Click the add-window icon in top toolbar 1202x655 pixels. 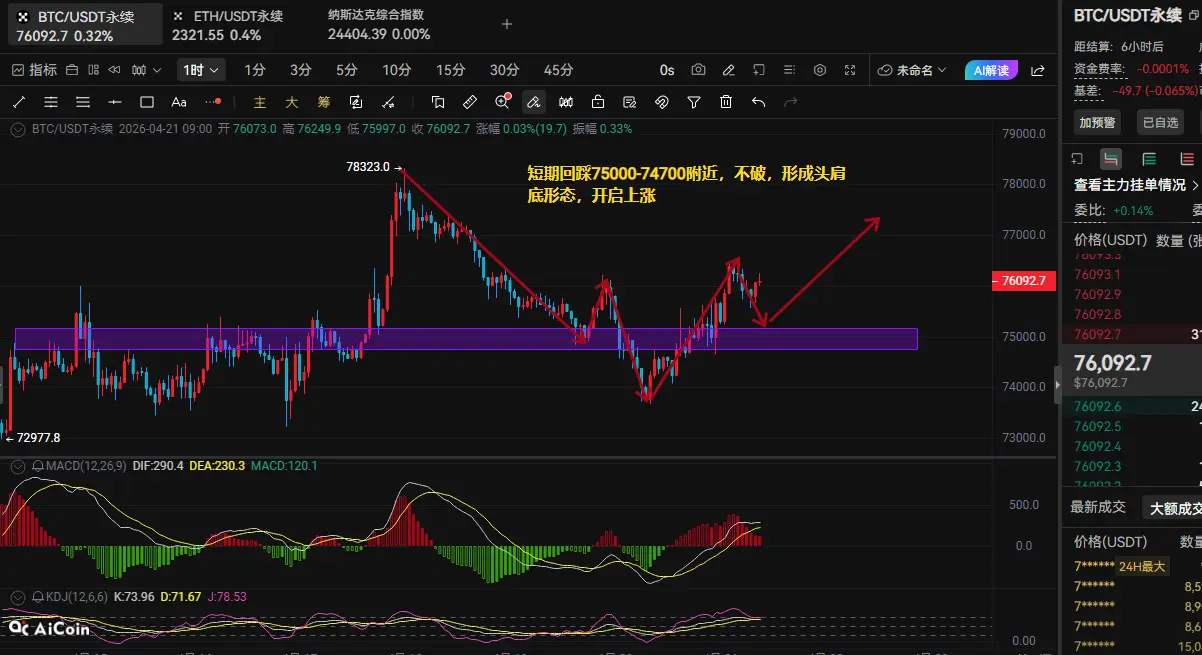coord(759,70)
